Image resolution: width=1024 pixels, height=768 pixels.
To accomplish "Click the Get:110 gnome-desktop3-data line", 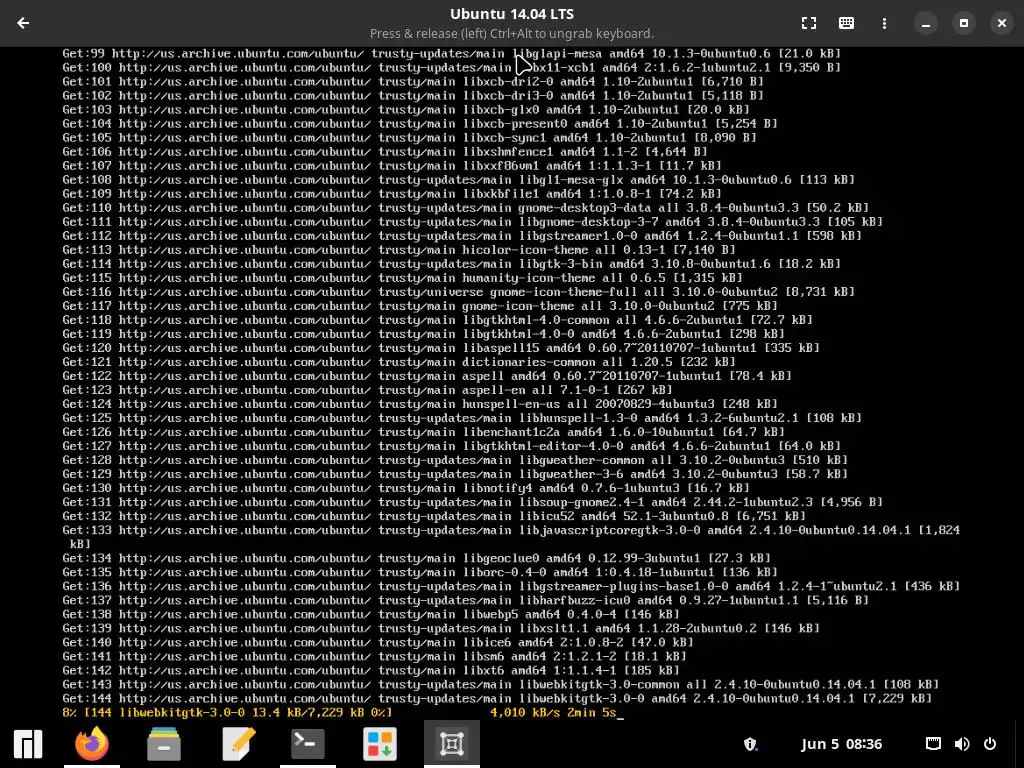I will pos(466,208).
